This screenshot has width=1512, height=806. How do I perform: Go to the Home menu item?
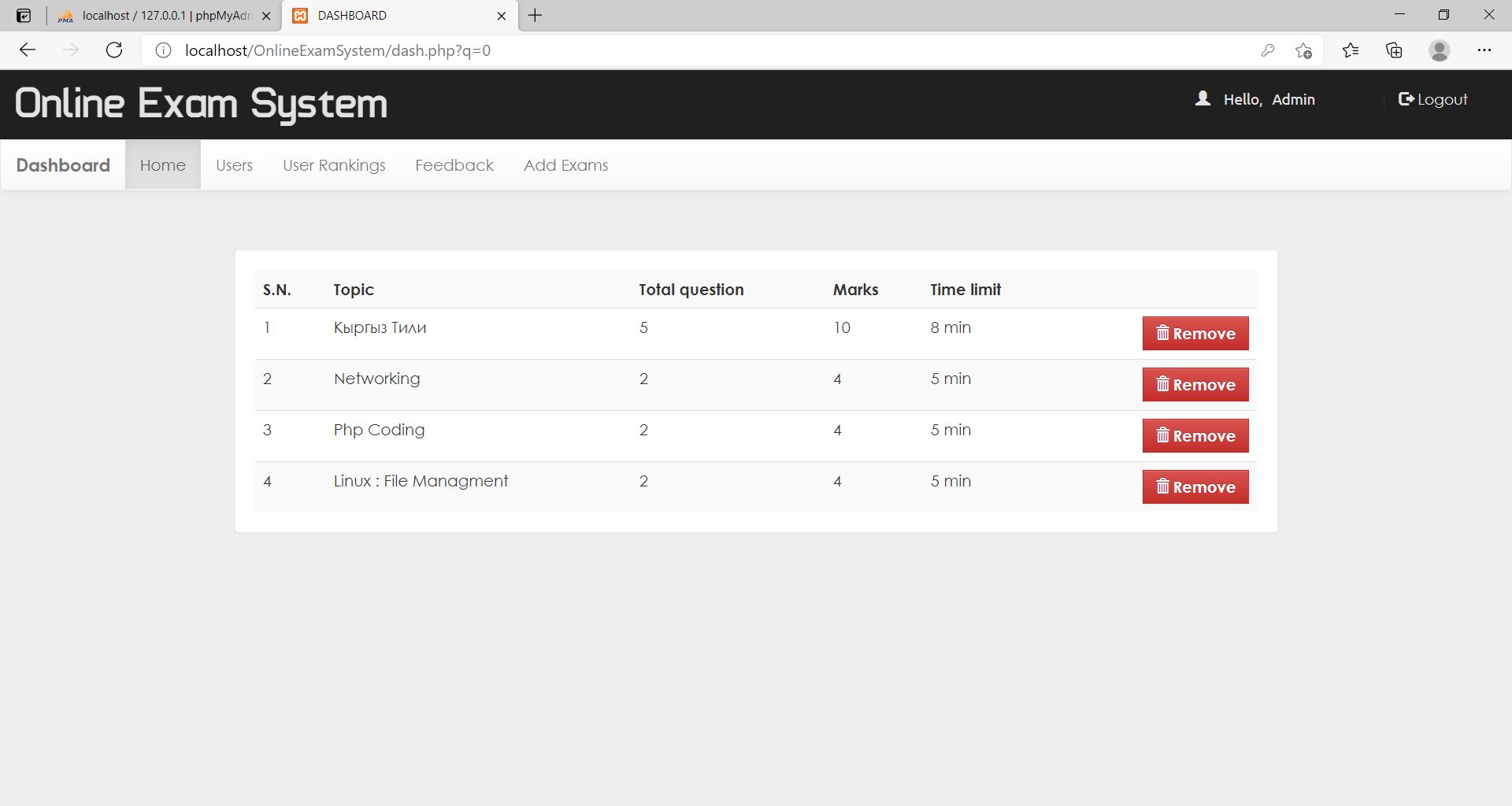(163, 165)
